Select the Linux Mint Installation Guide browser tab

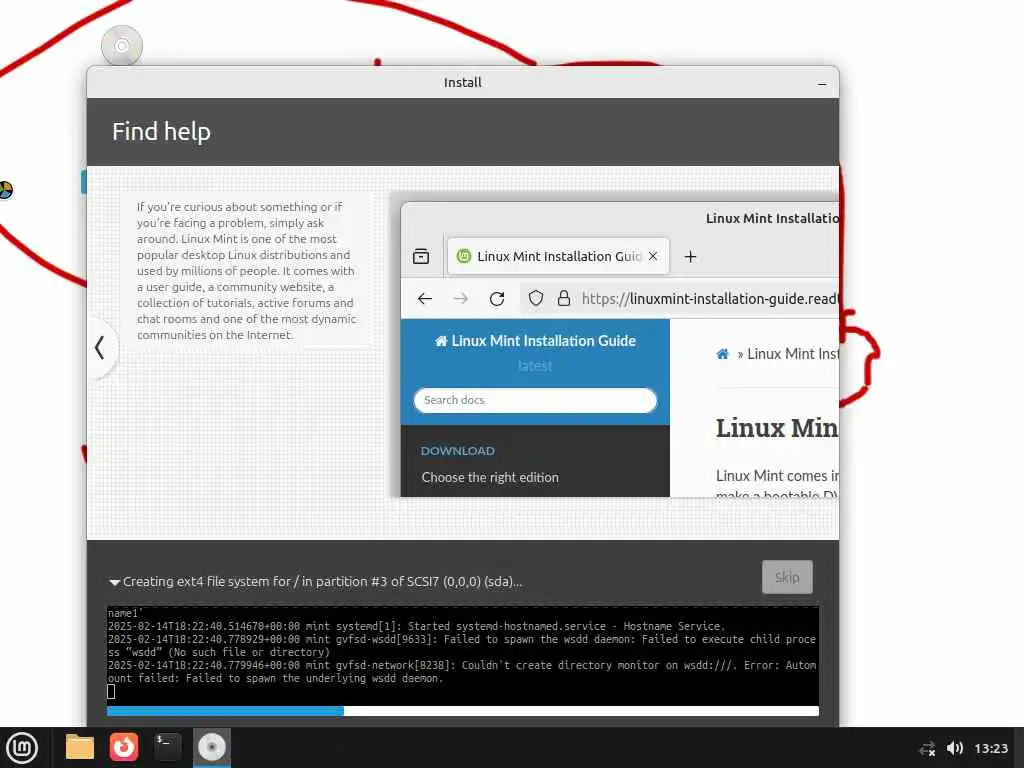(558, 256)
